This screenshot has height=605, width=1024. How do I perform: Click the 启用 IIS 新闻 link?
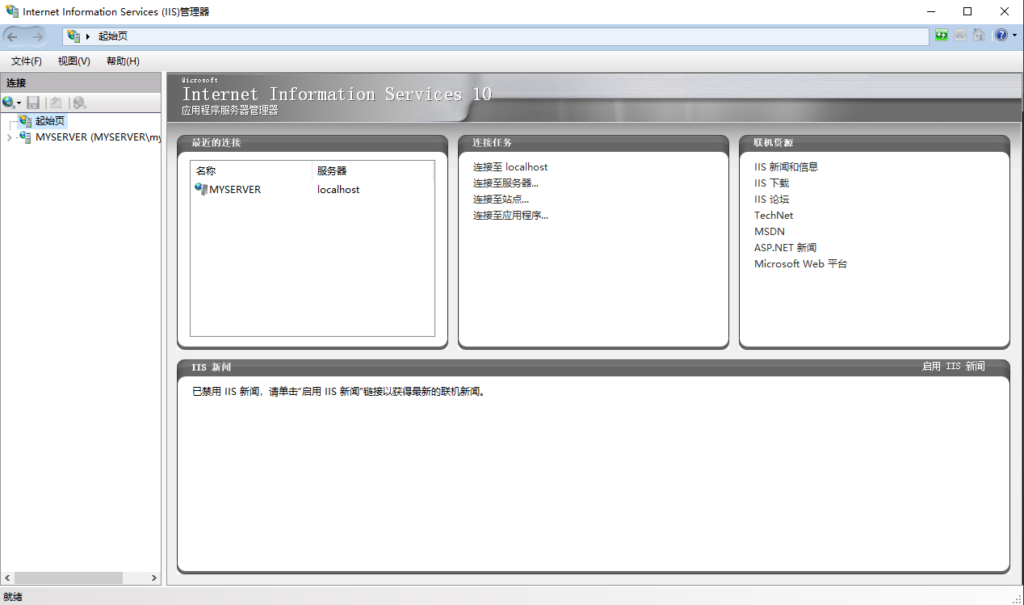pos(953,367)
